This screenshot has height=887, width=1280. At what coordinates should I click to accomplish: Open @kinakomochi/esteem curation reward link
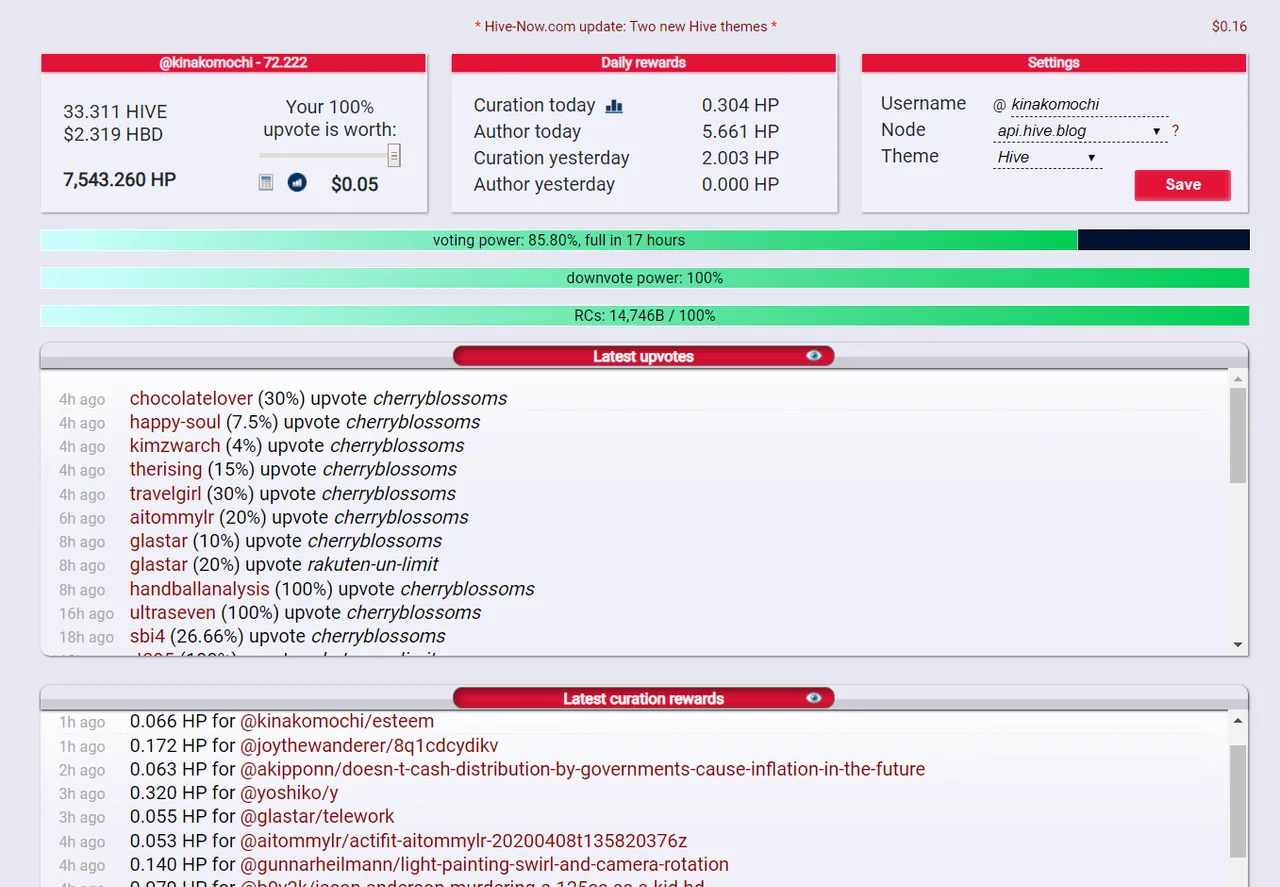coord(337,721)
